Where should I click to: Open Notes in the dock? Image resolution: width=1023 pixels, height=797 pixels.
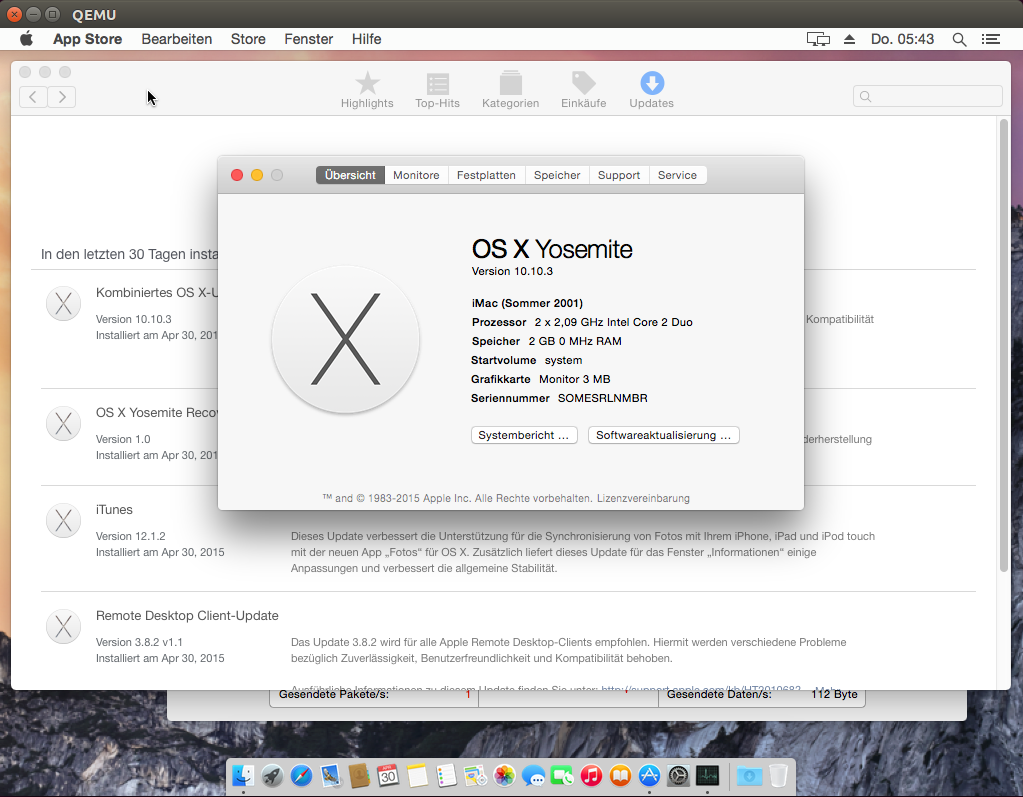(417, 775)
